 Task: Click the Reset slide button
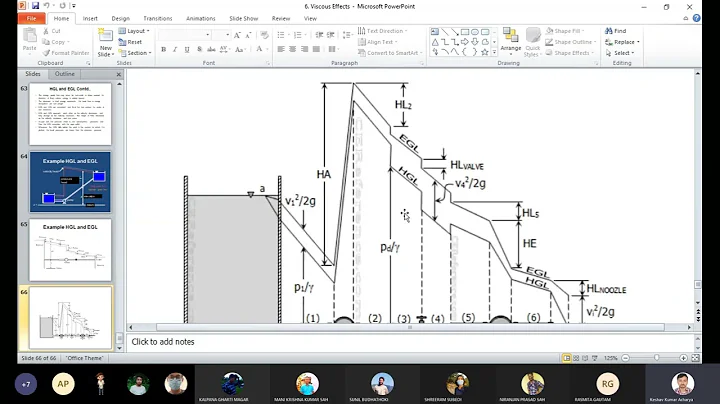point(130,42)
